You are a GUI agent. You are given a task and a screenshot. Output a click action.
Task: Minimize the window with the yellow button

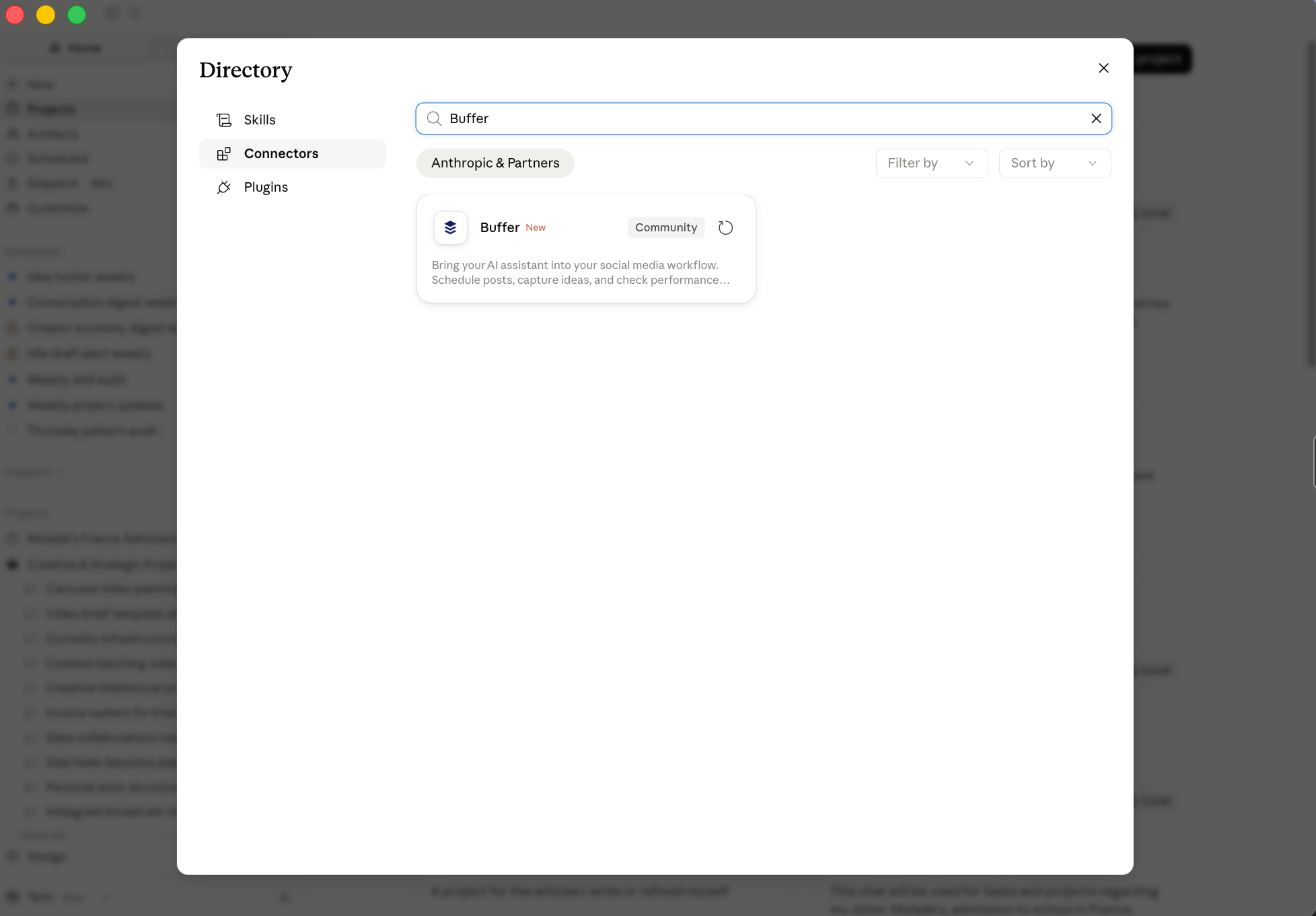point(46,15)
